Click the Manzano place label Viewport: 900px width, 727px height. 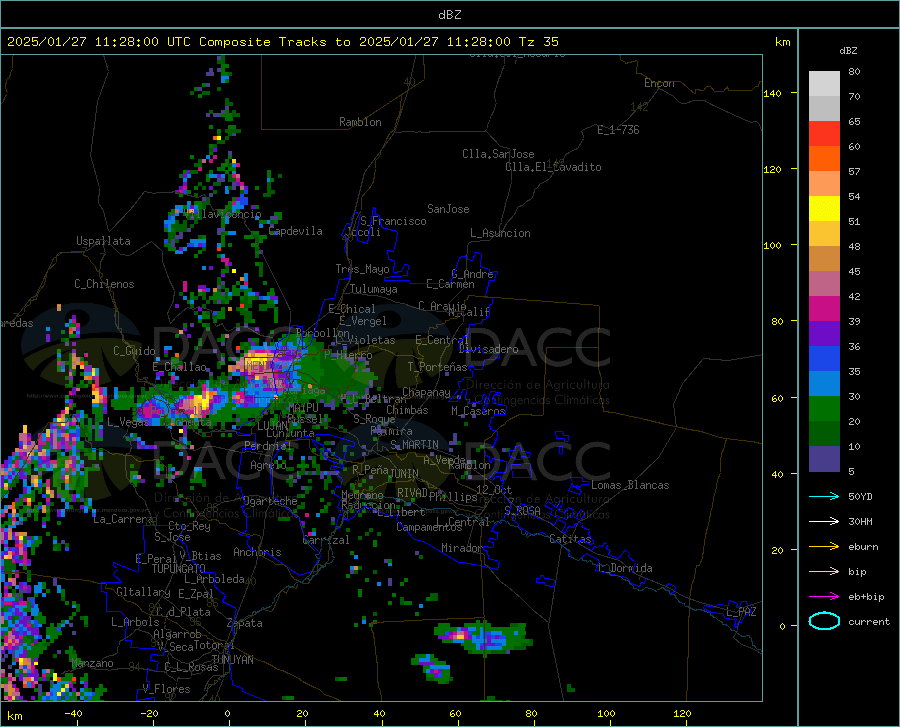tap(92, 663)
